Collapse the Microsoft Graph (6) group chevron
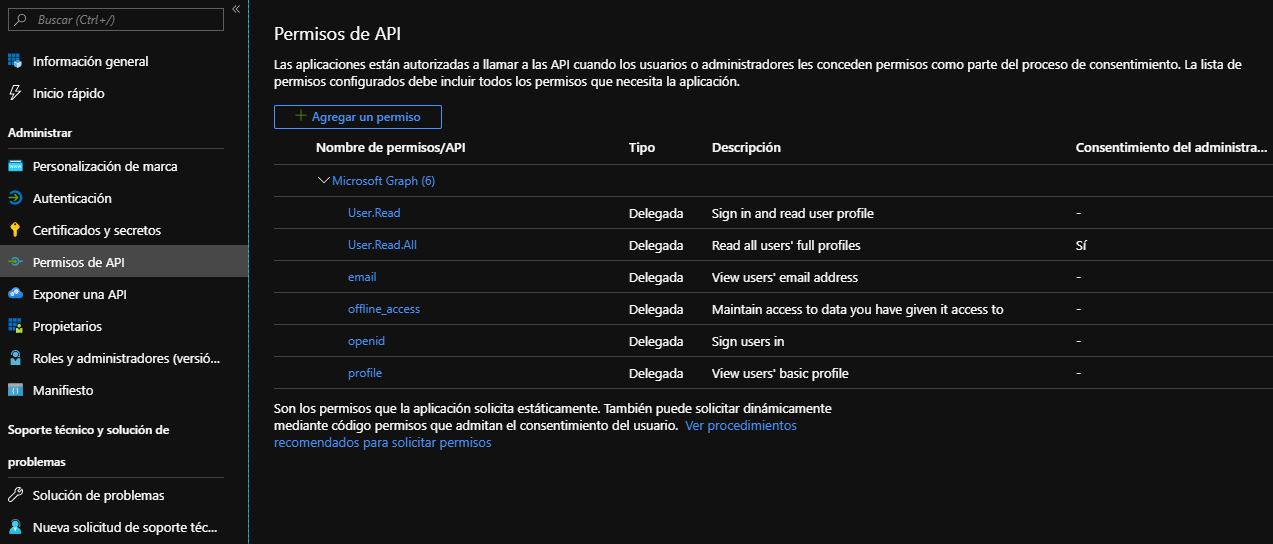 pos(323,181)
